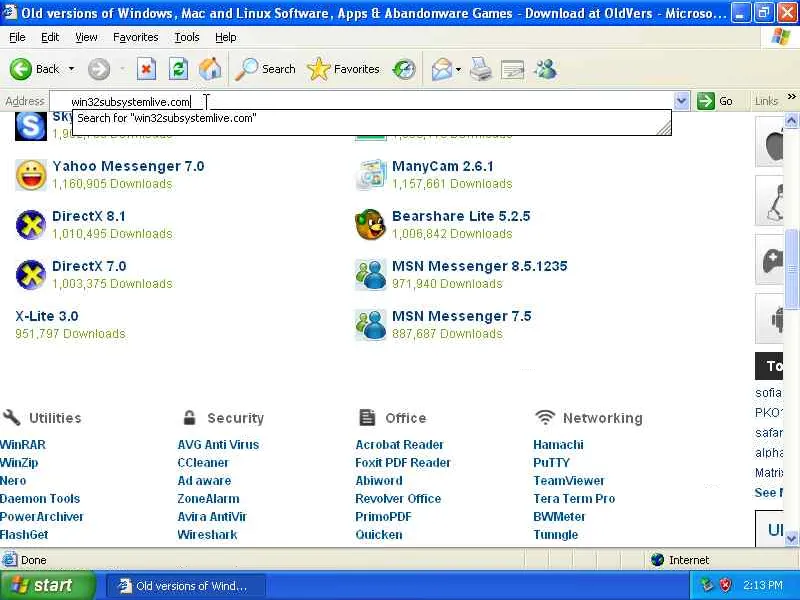Open Favorites pane with star icon

pos(319,69)
